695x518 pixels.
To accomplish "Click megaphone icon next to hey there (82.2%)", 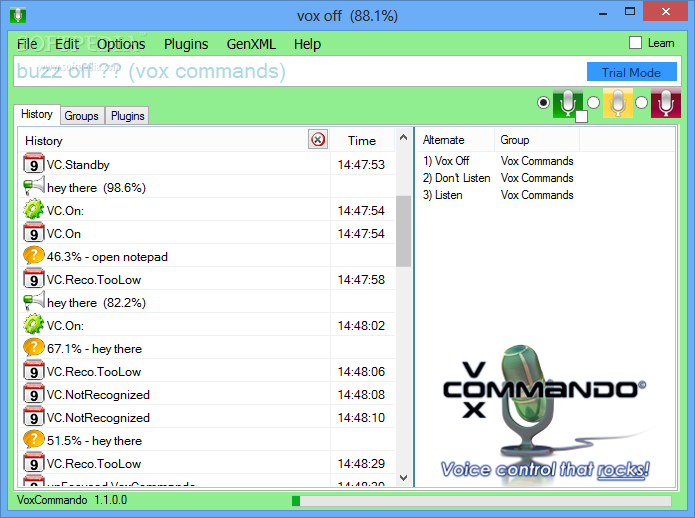I will click(x=34, y=301).
